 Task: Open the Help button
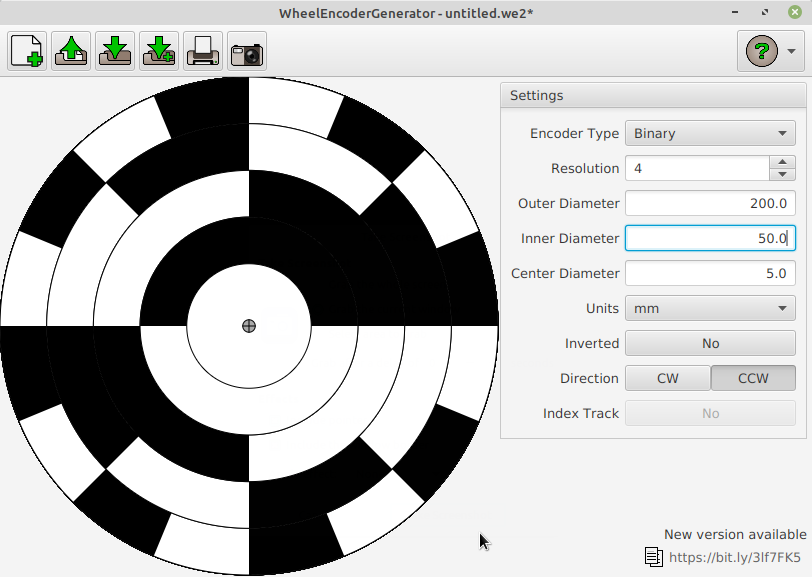coord(761,50)
